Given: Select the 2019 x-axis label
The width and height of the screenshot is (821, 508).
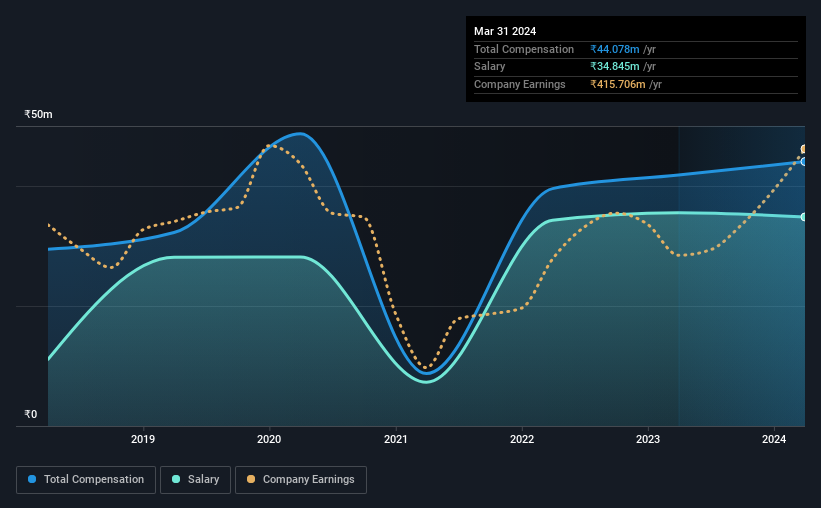Looking at the screenshot, I should tap(143, 439).
